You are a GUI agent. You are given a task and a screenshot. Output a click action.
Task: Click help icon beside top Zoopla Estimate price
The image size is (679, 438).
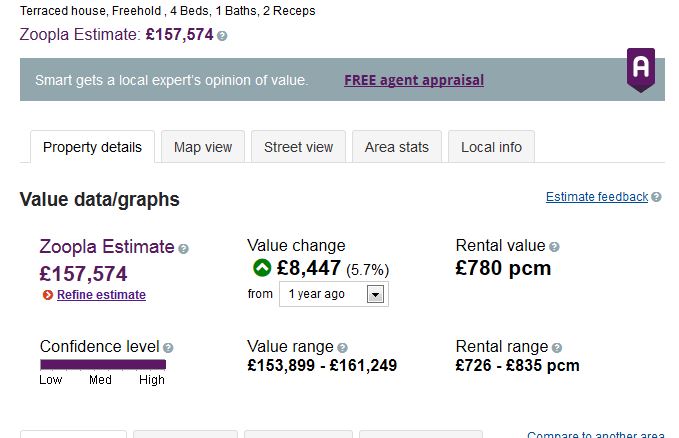pyautogui.click(x=222, y=36)
